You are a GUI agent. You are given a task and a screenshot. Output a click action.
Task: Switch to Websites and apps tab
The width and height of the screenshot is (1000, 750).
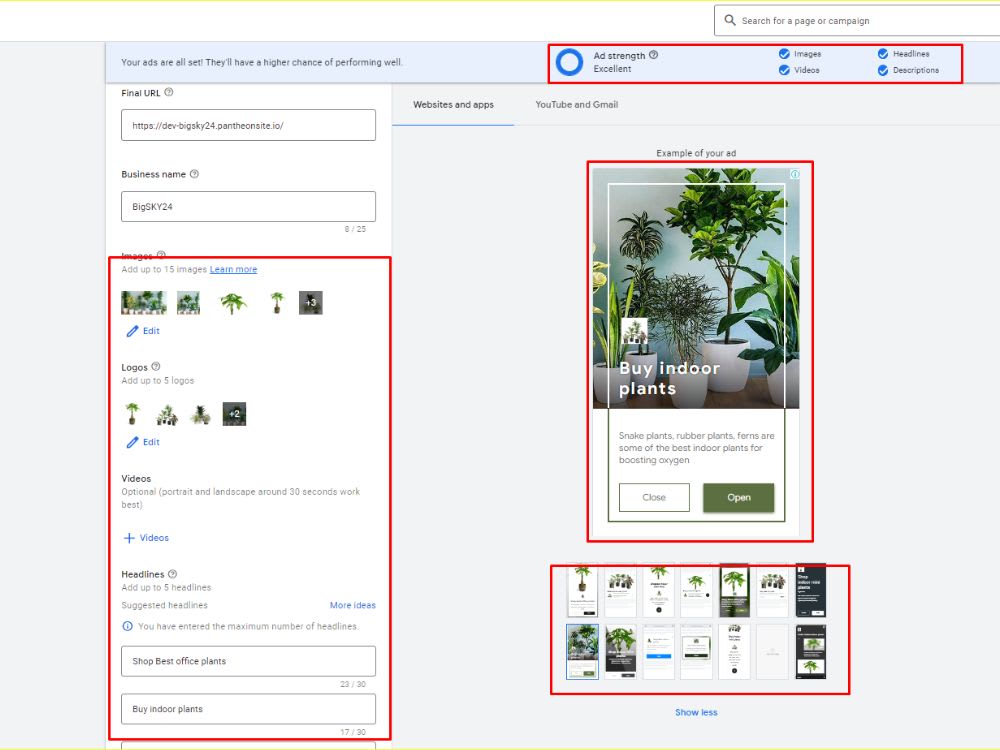coord(453,105)
